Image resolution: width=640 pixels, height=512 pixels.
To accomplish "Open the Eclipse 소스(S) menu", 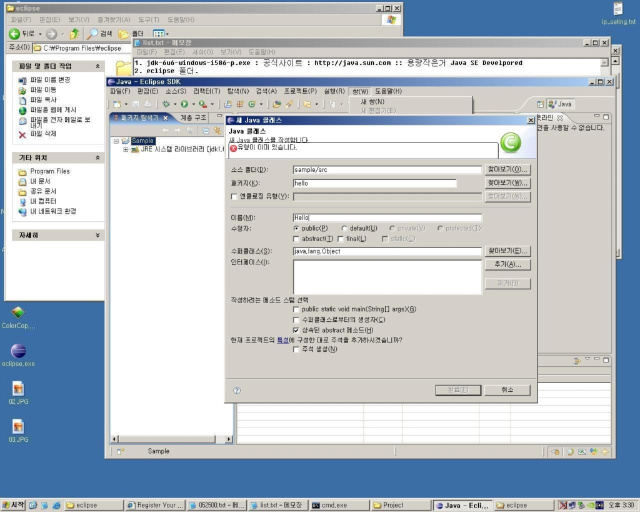I will pyautogui.click(x=176, y=91).
